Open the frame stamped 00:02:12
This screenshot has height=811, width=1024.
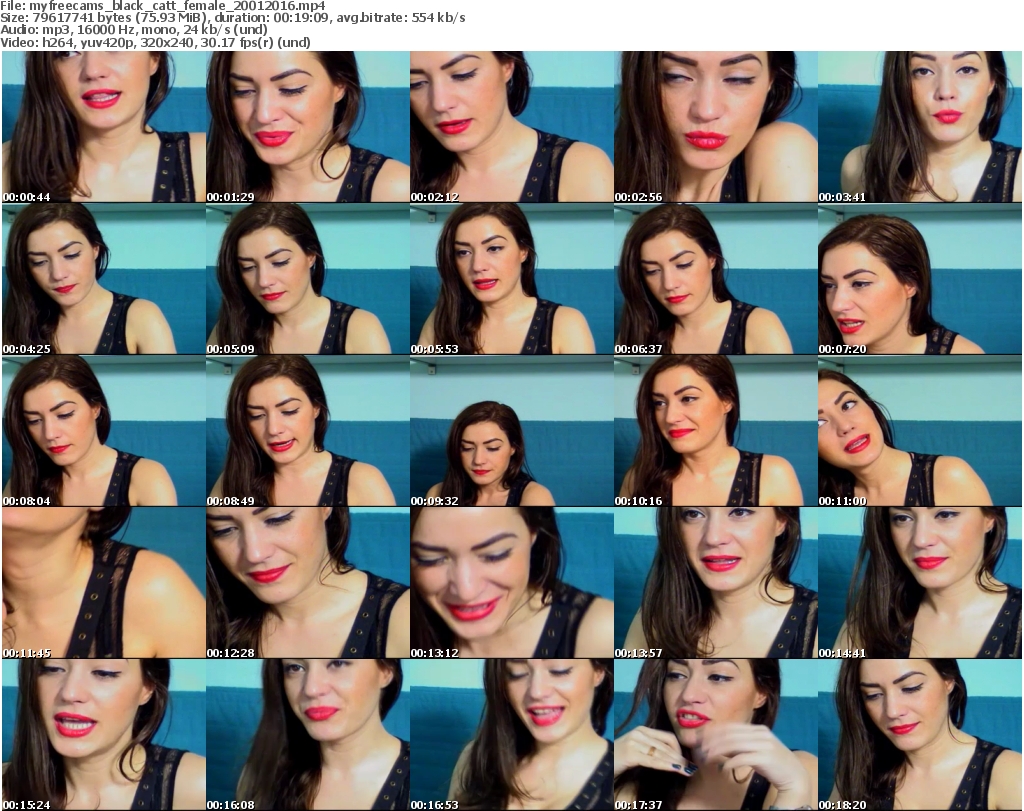pyautogui.click(x=512, y=127)
